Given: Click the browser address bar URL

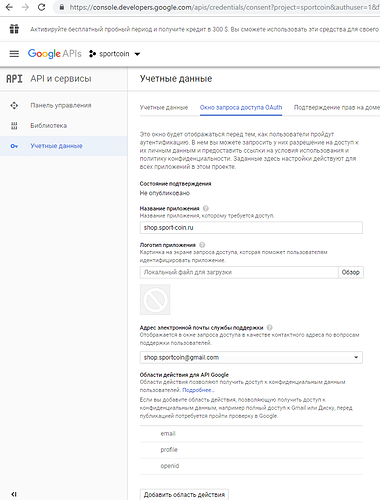Looking at the screenshot, I should pyautogui.click(x=224, y=7).
